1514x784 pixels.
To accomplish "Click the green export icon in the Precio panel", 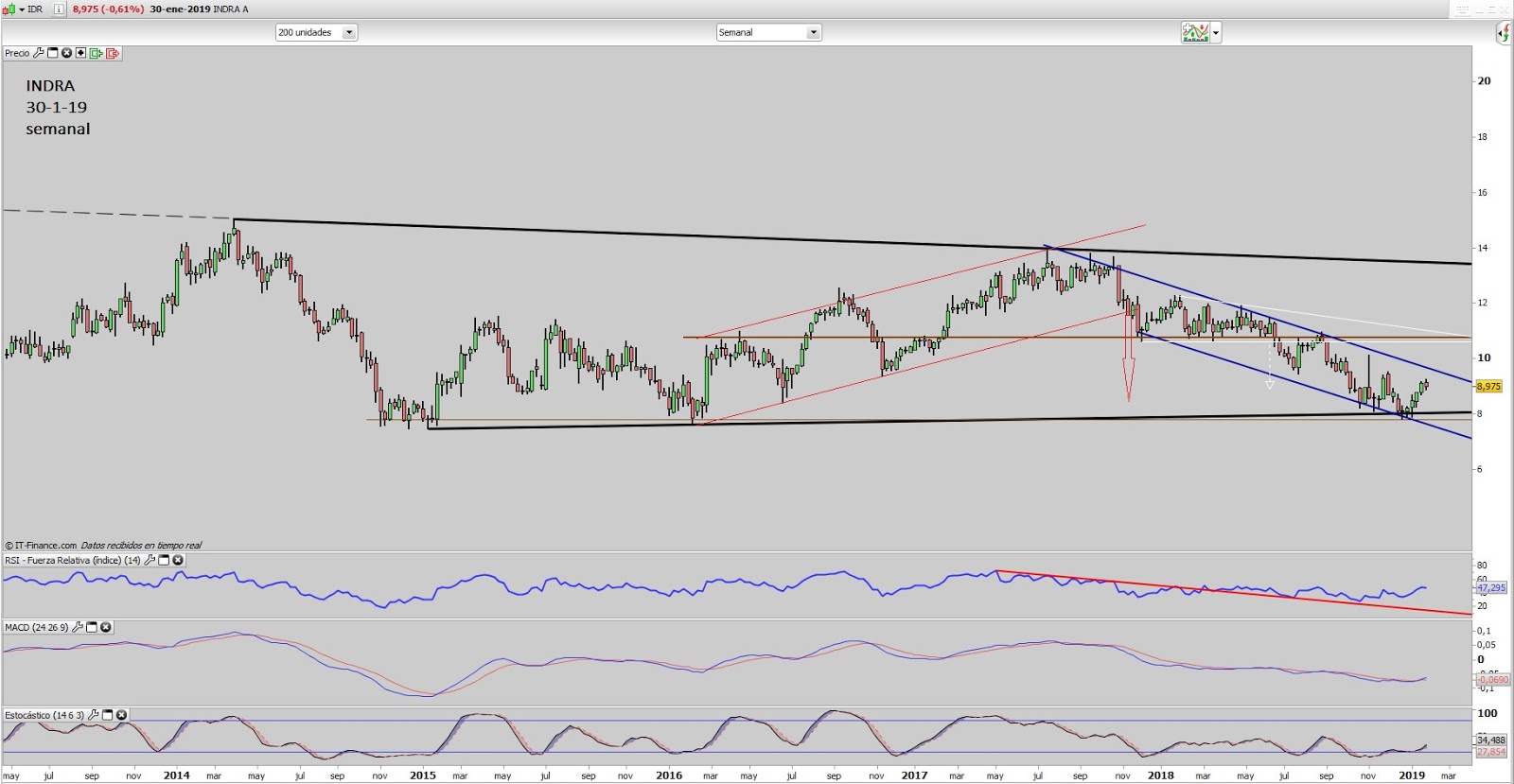I will [x=97, y=53].
